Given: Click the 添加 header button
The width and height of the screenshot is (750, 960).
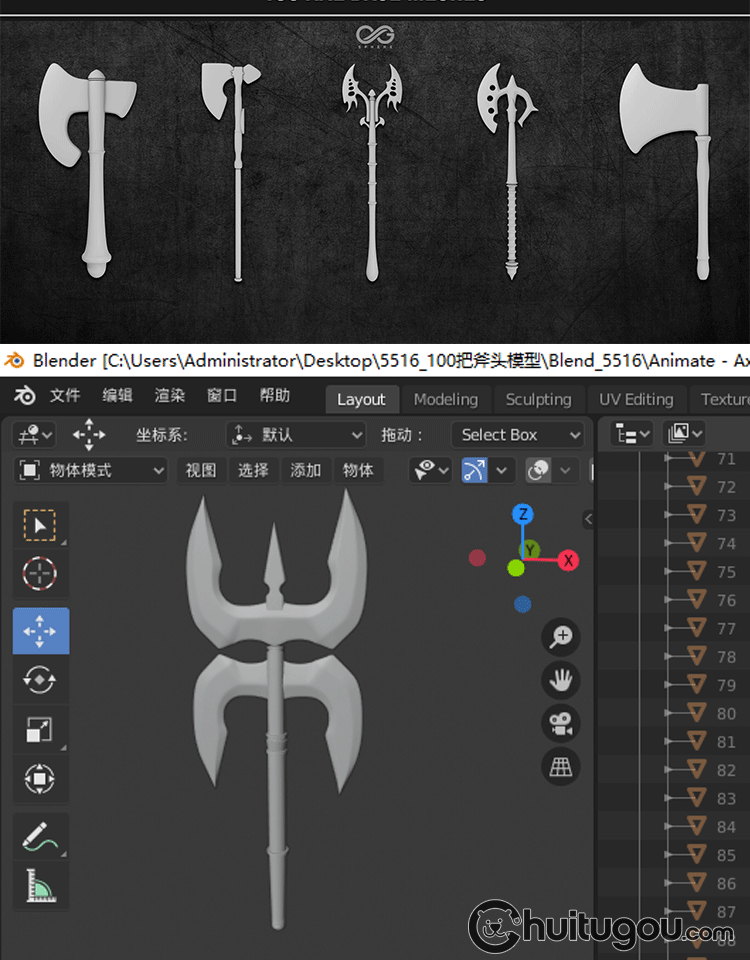Looking at the screenshot, I should (x=305, y=470).
